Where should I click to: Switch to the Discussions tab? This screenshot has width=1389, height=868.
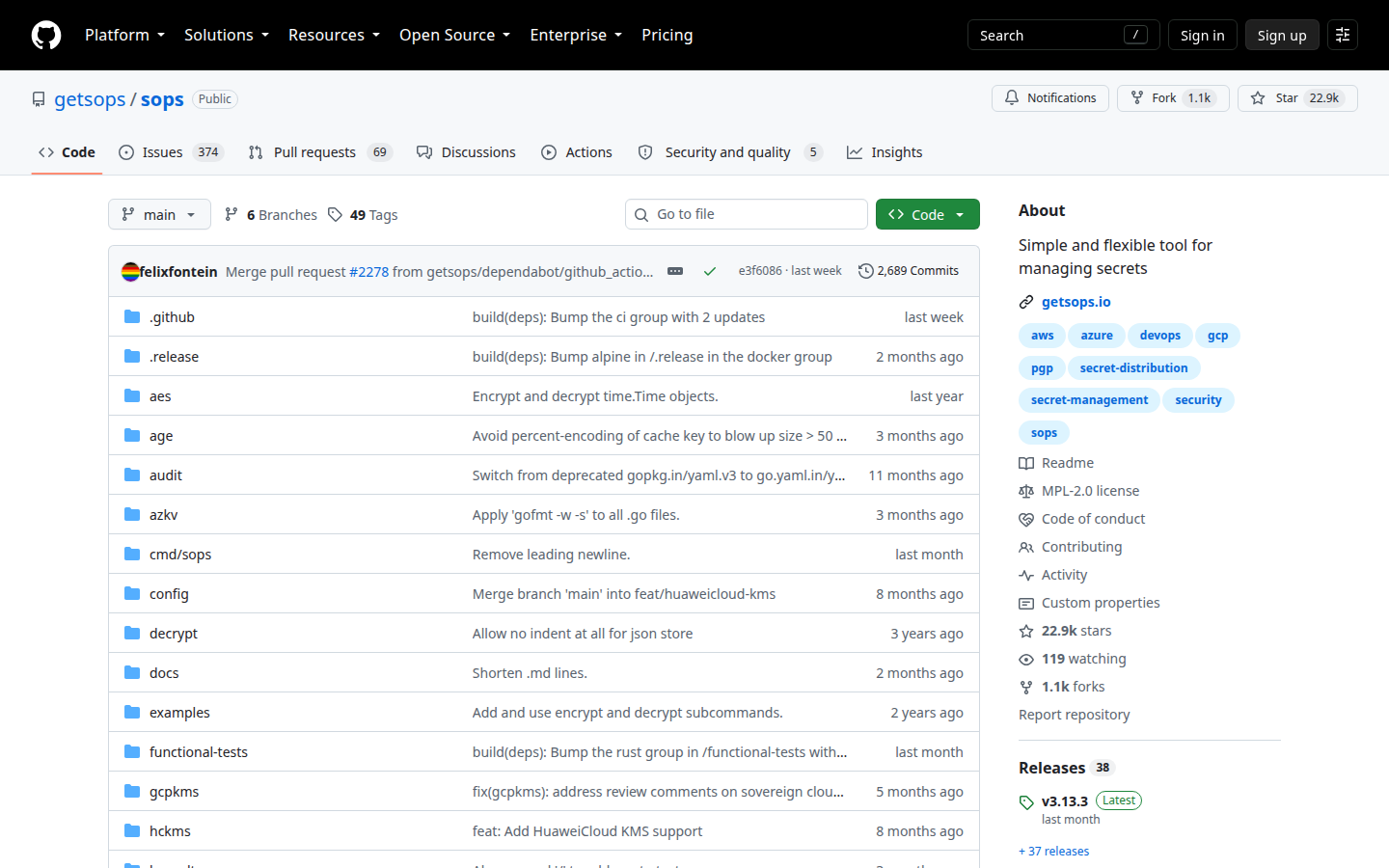pyautogui.click(x=467, y=152)
